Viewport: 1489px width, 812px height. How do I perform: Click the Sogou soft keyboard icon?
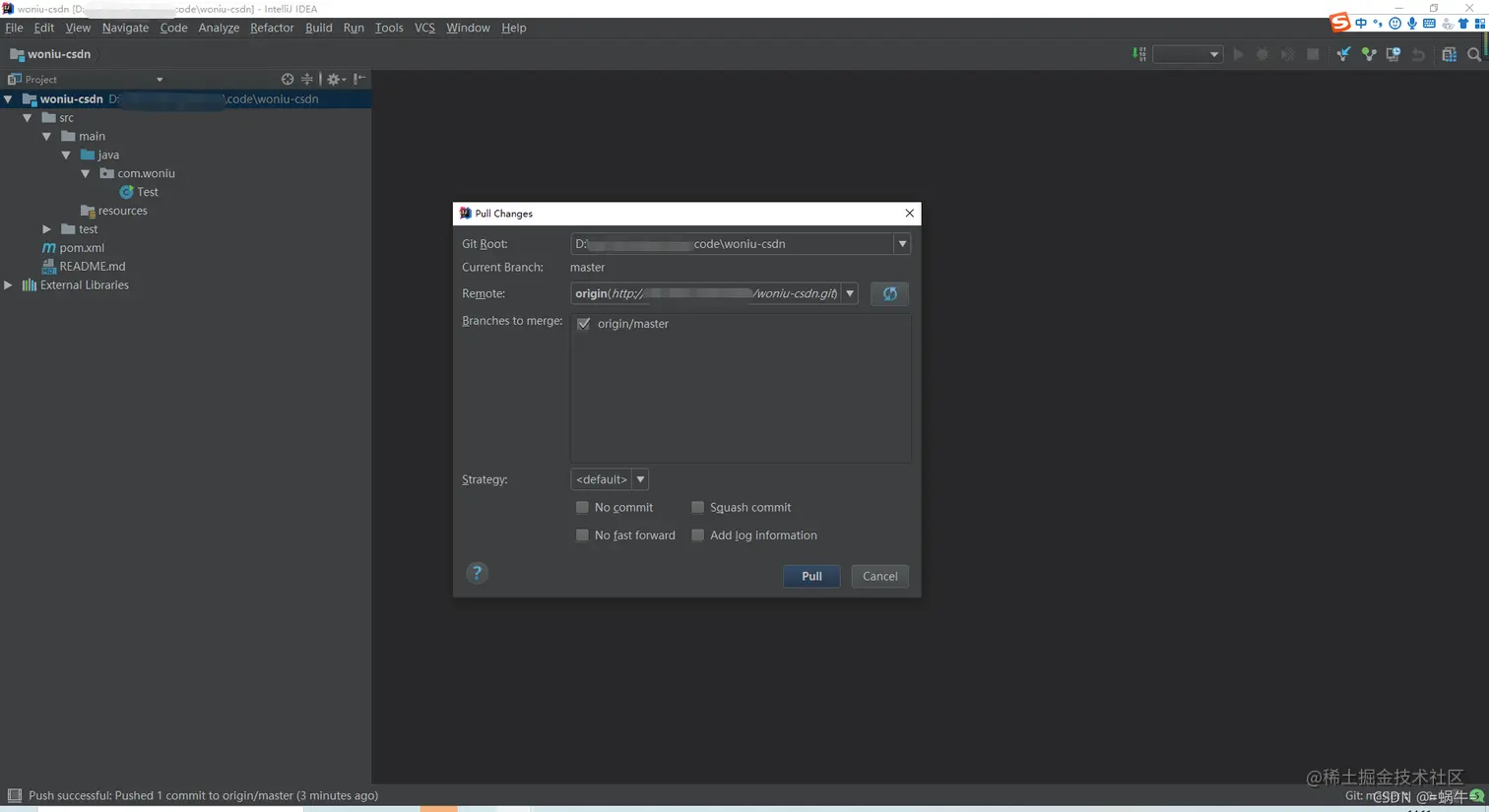pos(1429,23)
